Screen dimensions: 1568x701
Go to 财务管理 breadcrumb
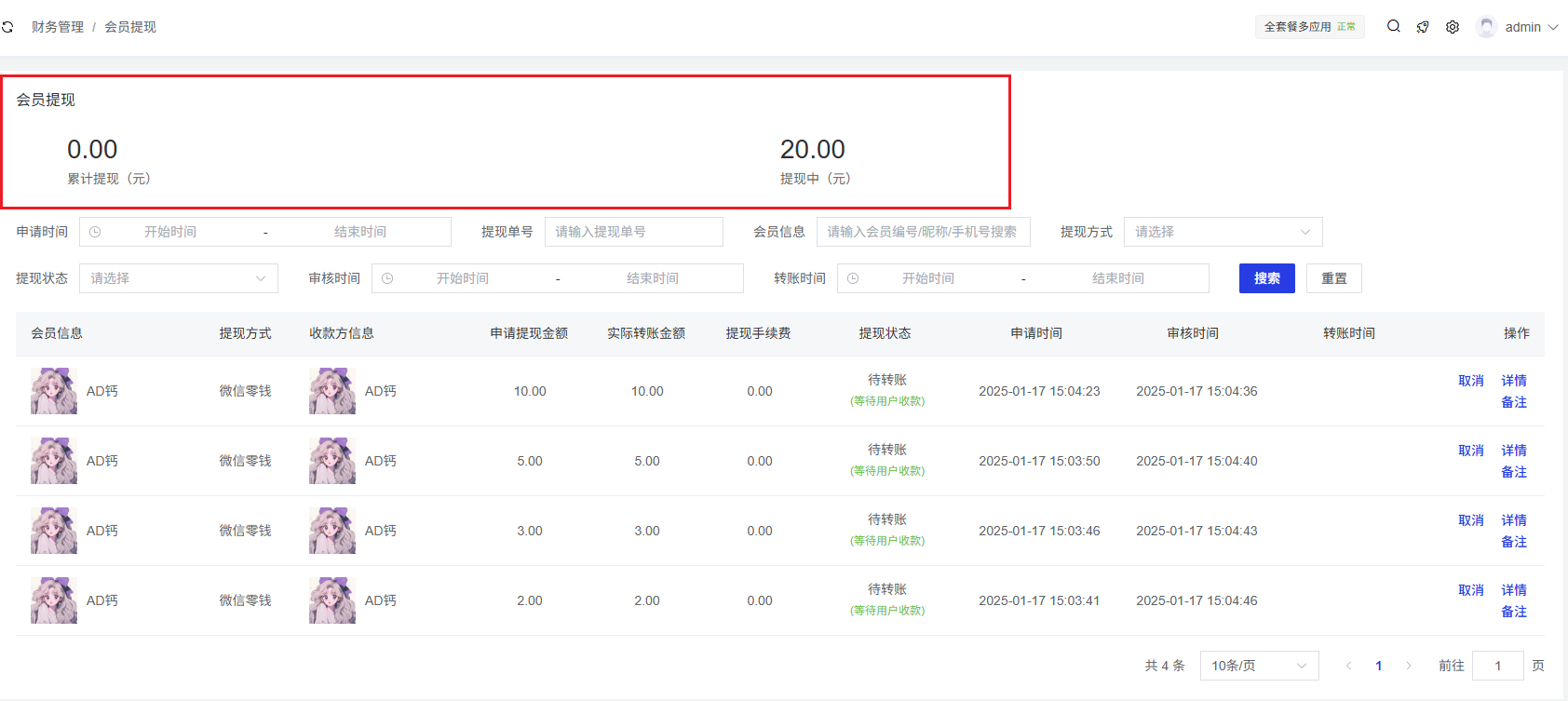[58, 27]
